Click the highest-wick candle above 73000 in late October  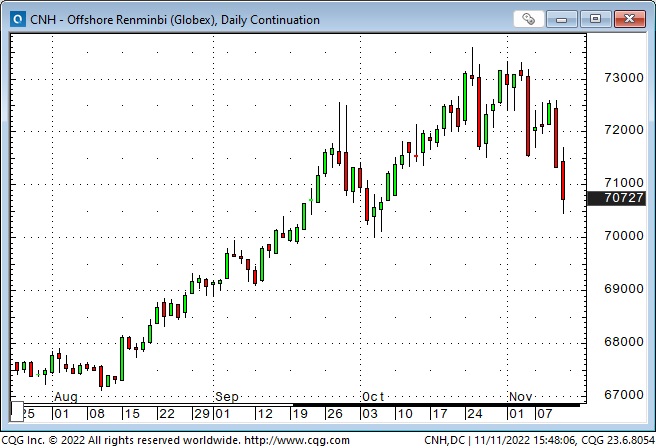[x=472, y=67]
